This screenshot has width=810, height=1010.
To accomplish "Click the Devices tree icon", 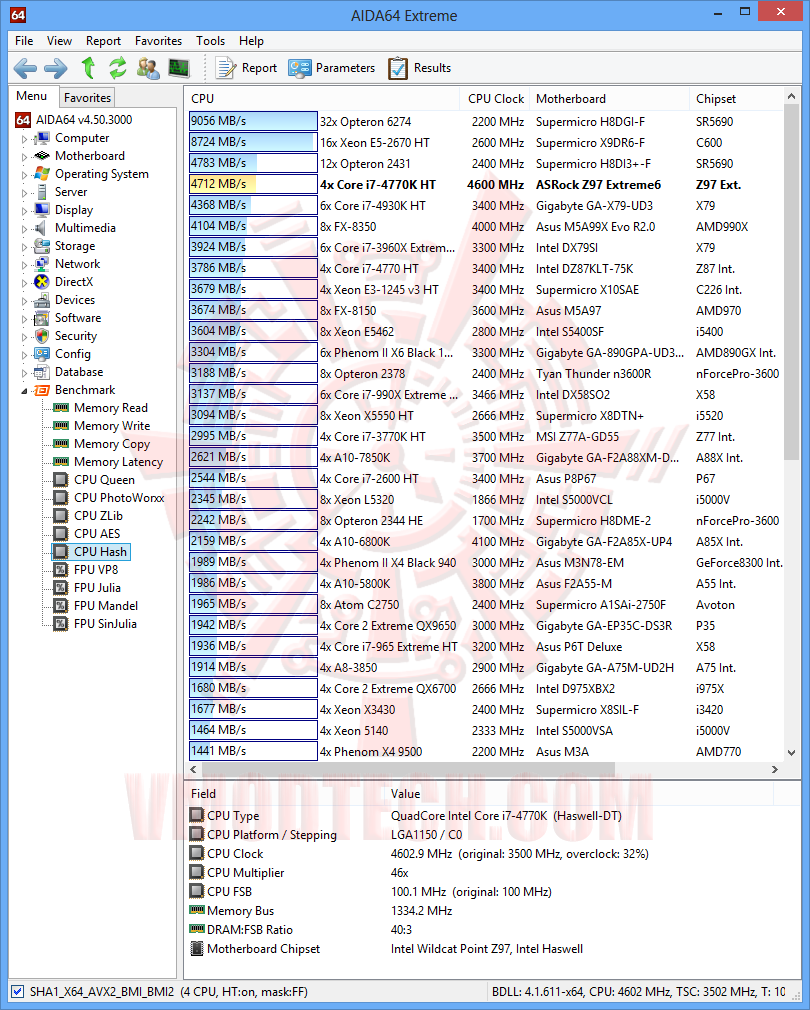I will tap(42, 300).
